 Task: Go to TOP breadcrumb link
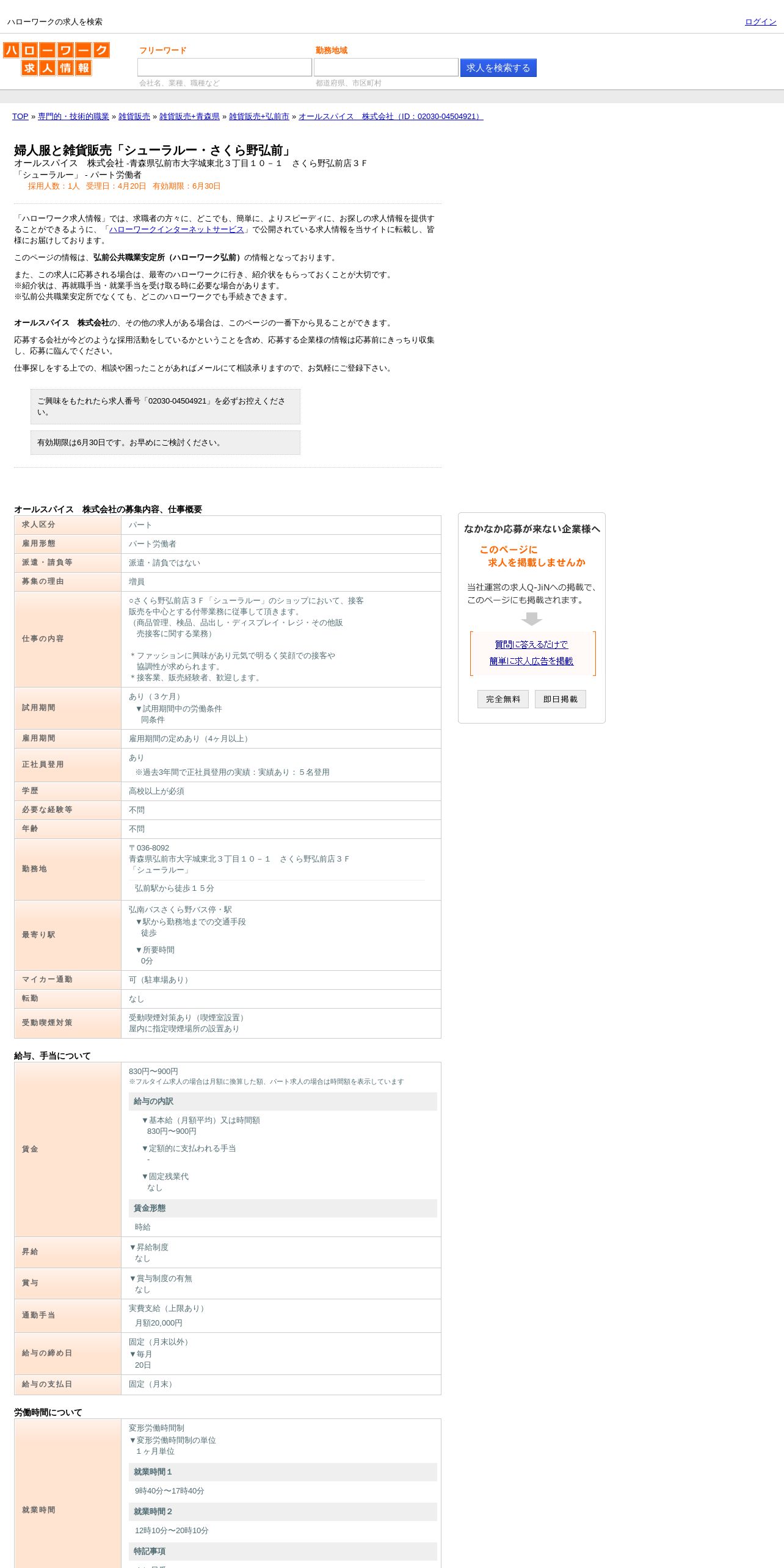20,117
